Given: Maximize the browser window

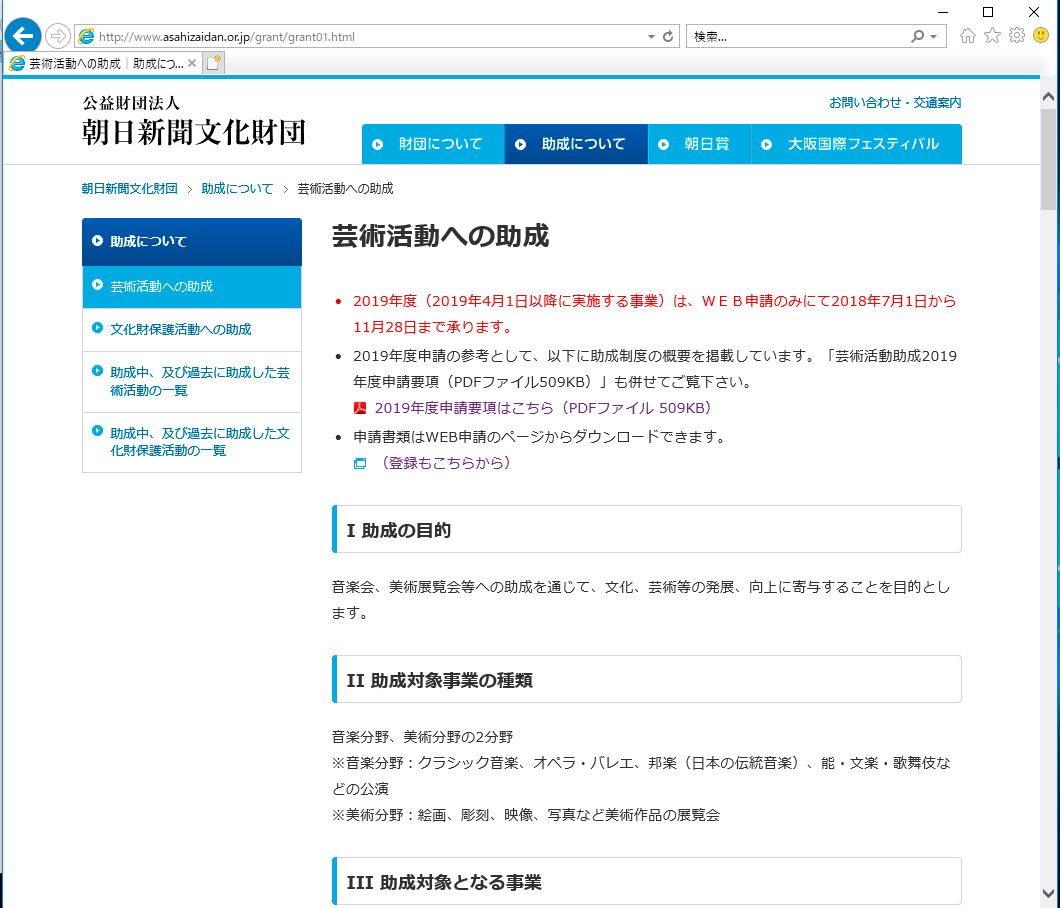Looking at the screenshot, I should [988, 12].
